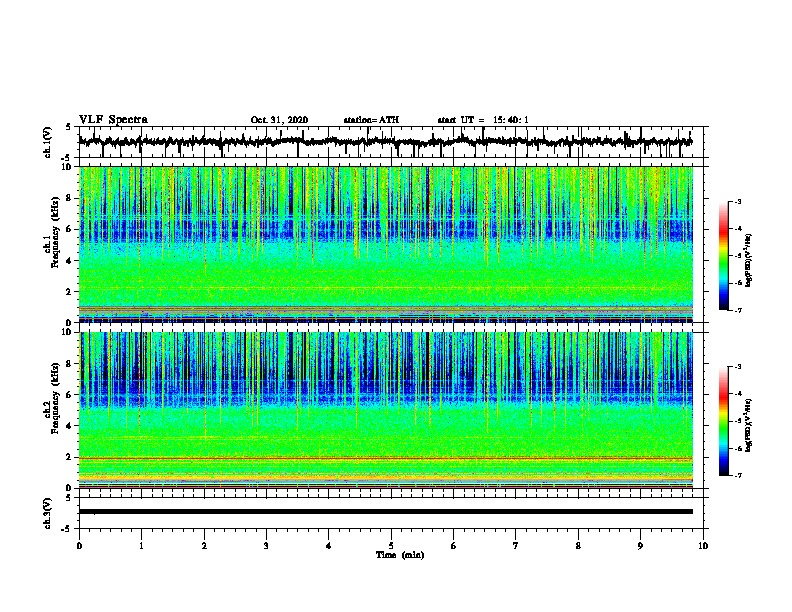Click the ch.2 frequency tick label "4"
Viewport: 792px width, 612px height.
70,426
